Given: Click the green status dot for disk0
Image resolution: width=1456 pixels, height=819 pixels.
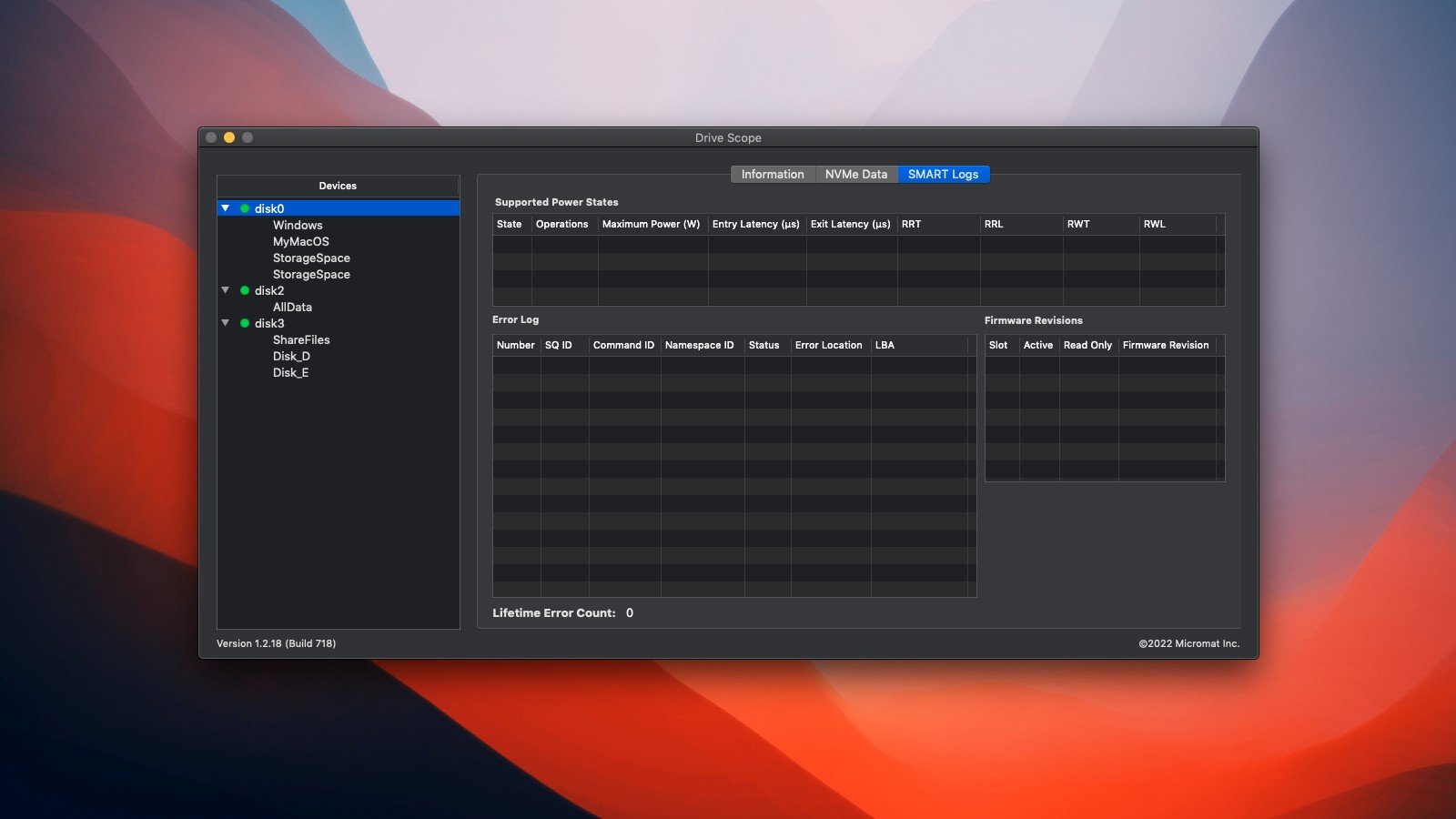Looking at the screenshot, I should 245,208.
